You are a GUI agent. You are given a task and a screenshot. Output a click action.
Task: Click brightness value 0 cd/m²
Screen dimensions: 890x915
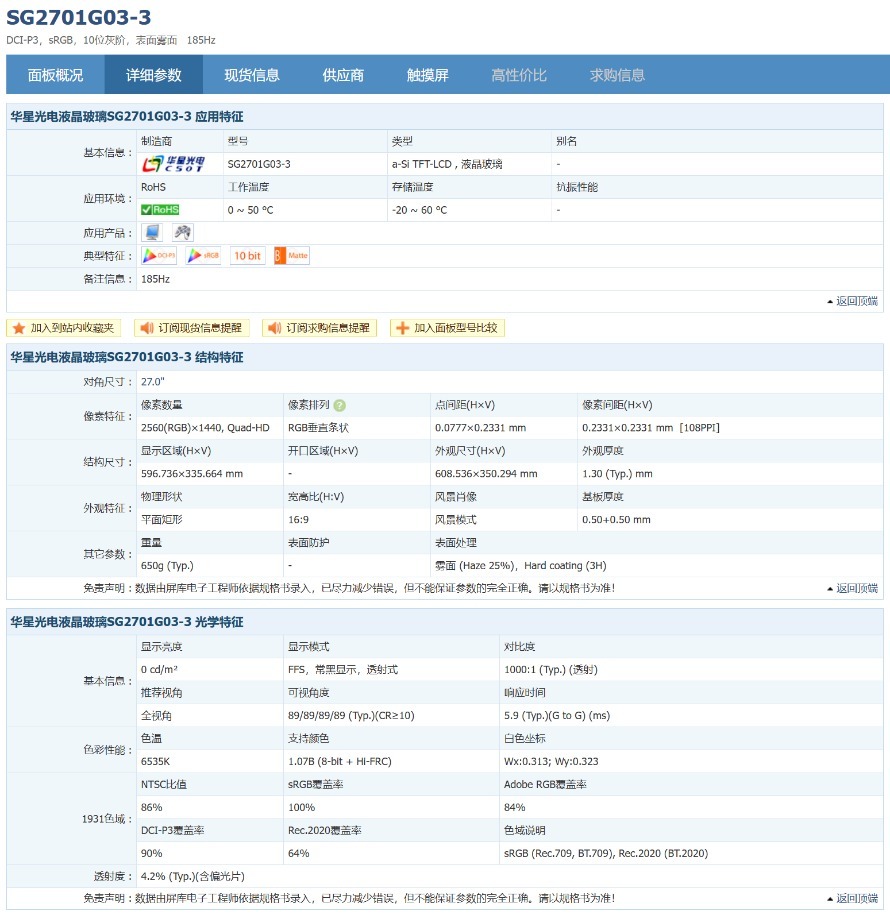coord(159,669)
